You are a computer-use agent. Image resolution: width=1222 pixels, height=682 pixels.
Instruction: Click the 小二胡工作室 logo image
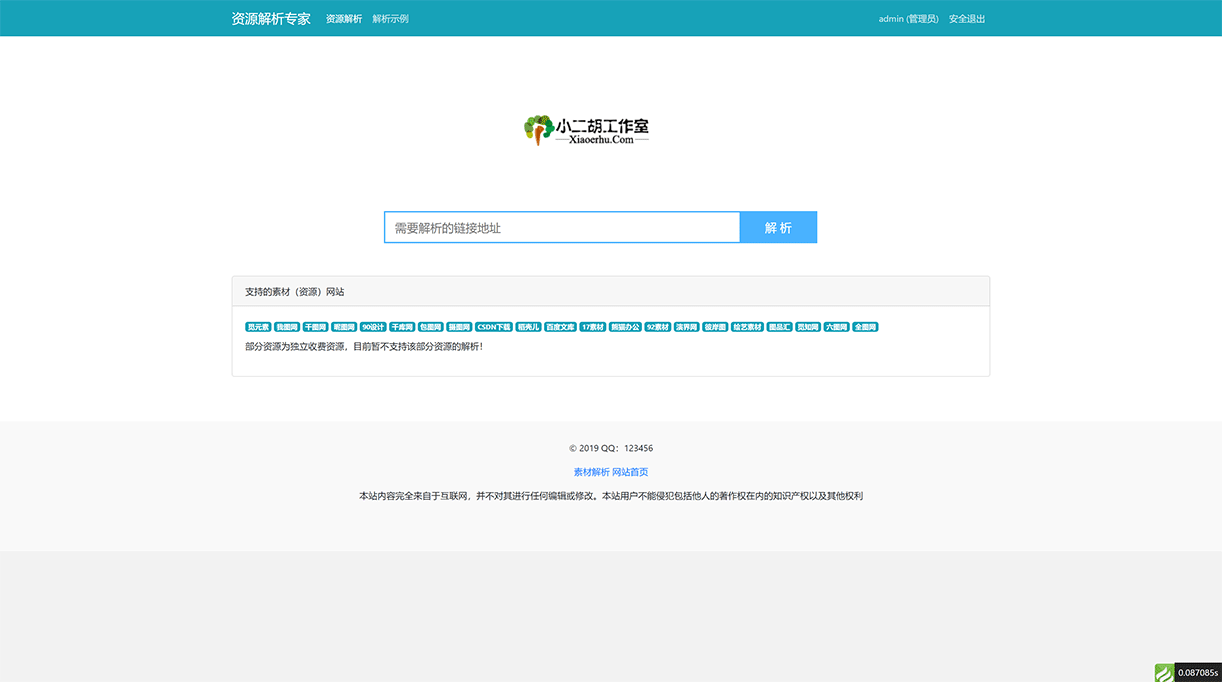point(588,129)
